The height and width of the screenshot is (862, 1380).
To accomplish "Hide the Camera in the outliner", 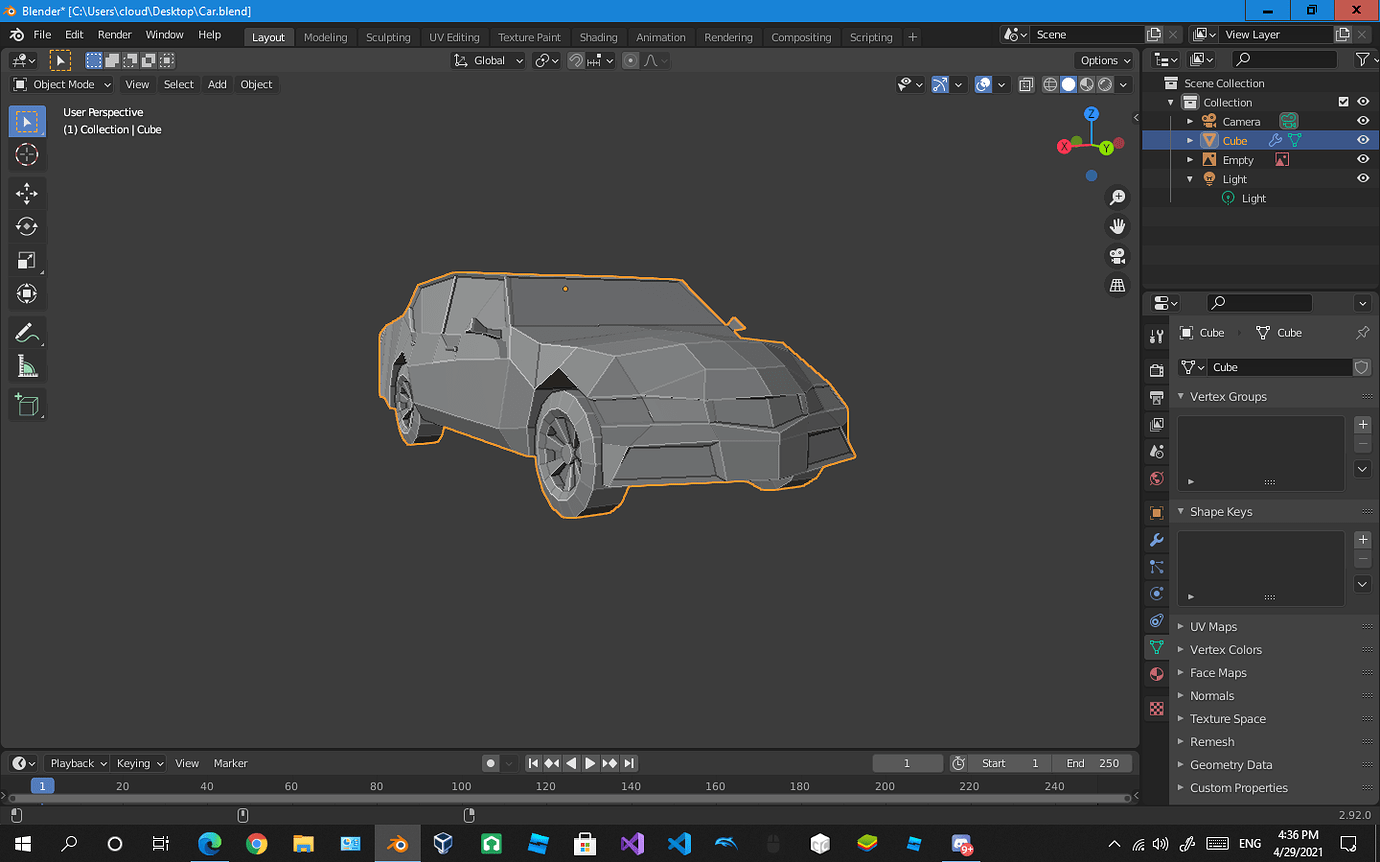I will [x=1362, y=121].
